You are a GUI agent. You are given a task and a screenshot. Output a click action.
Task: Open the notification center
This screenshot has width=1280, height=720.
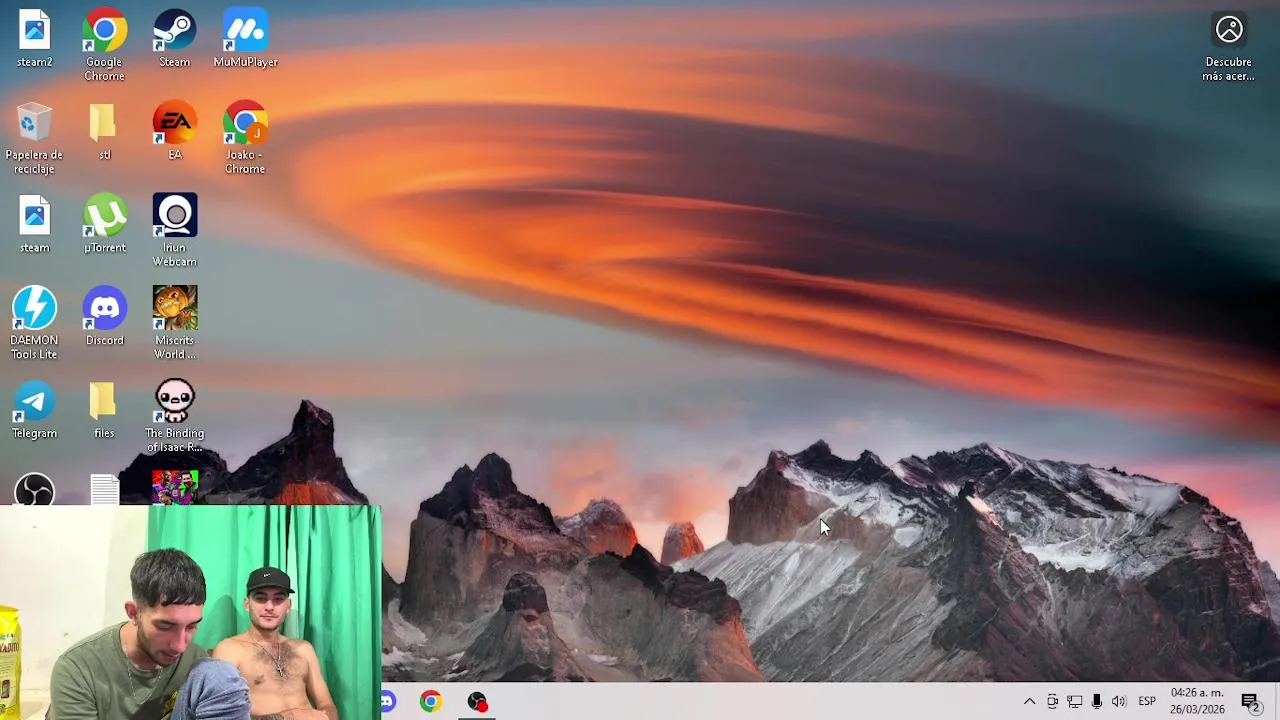1250,702
